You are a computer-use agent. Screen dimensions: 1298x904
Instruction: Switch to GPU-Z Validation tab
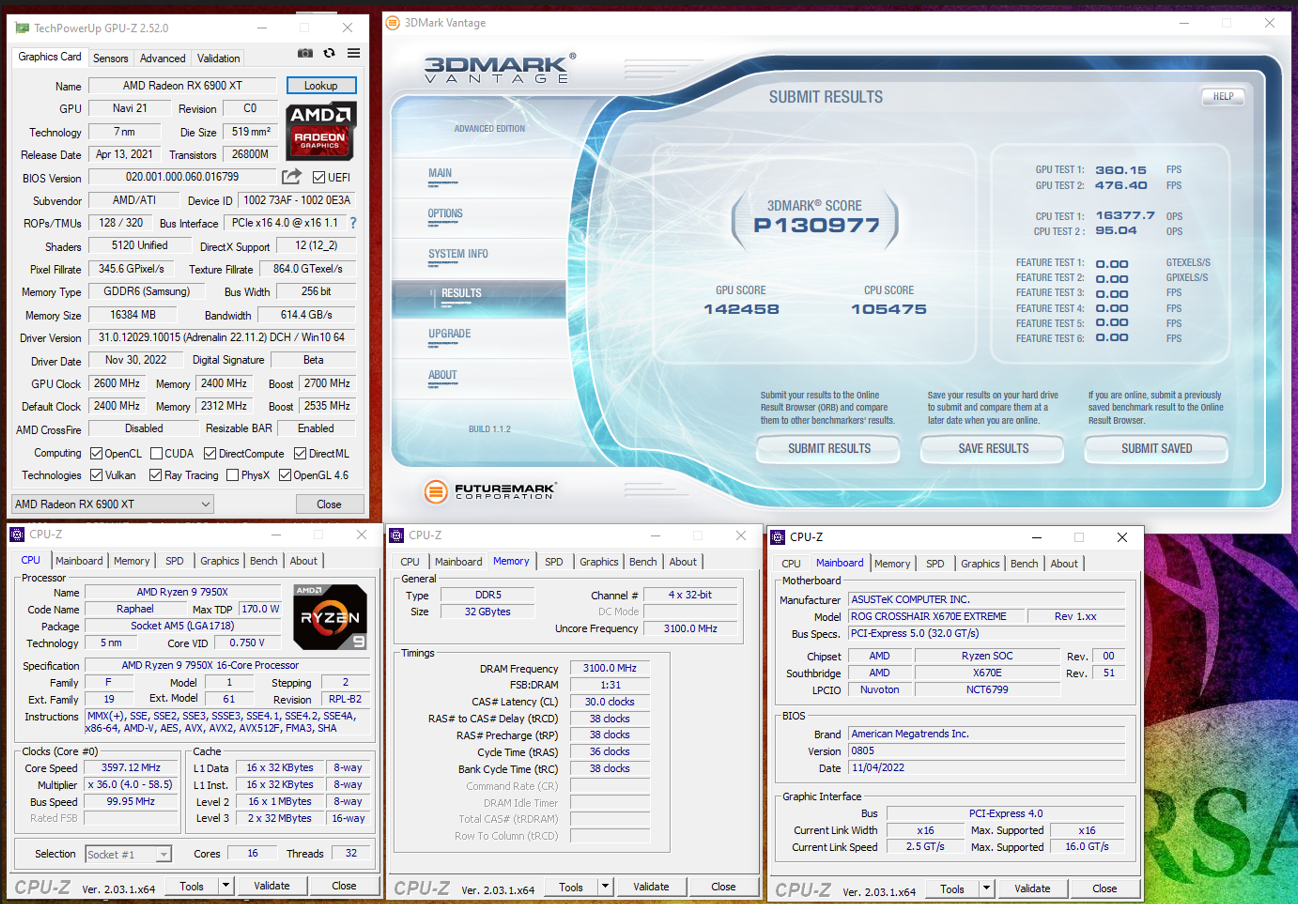click(218, 58)
